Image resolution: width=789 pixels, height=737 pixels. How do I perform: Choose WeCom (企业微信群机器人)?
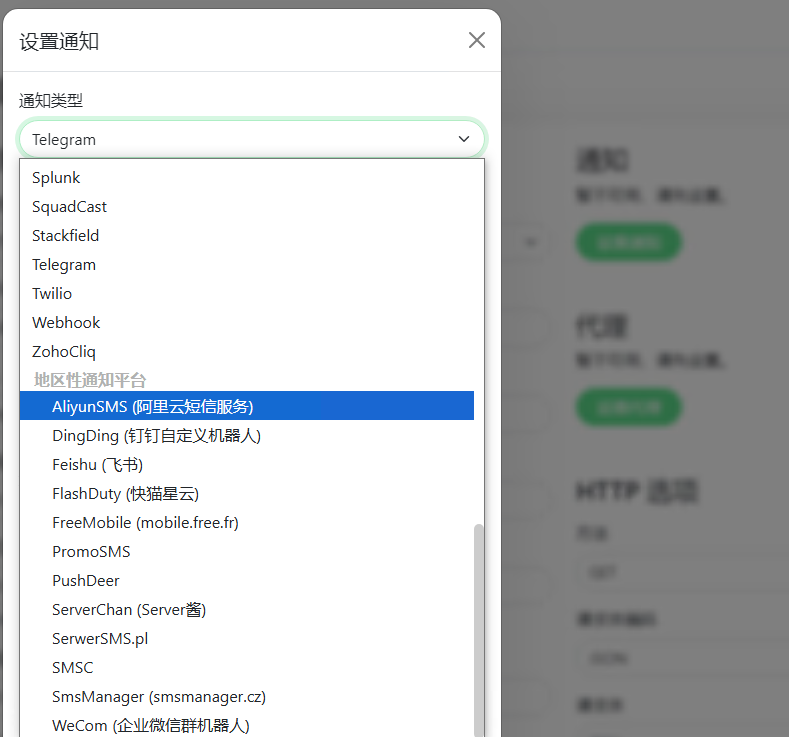247,725
